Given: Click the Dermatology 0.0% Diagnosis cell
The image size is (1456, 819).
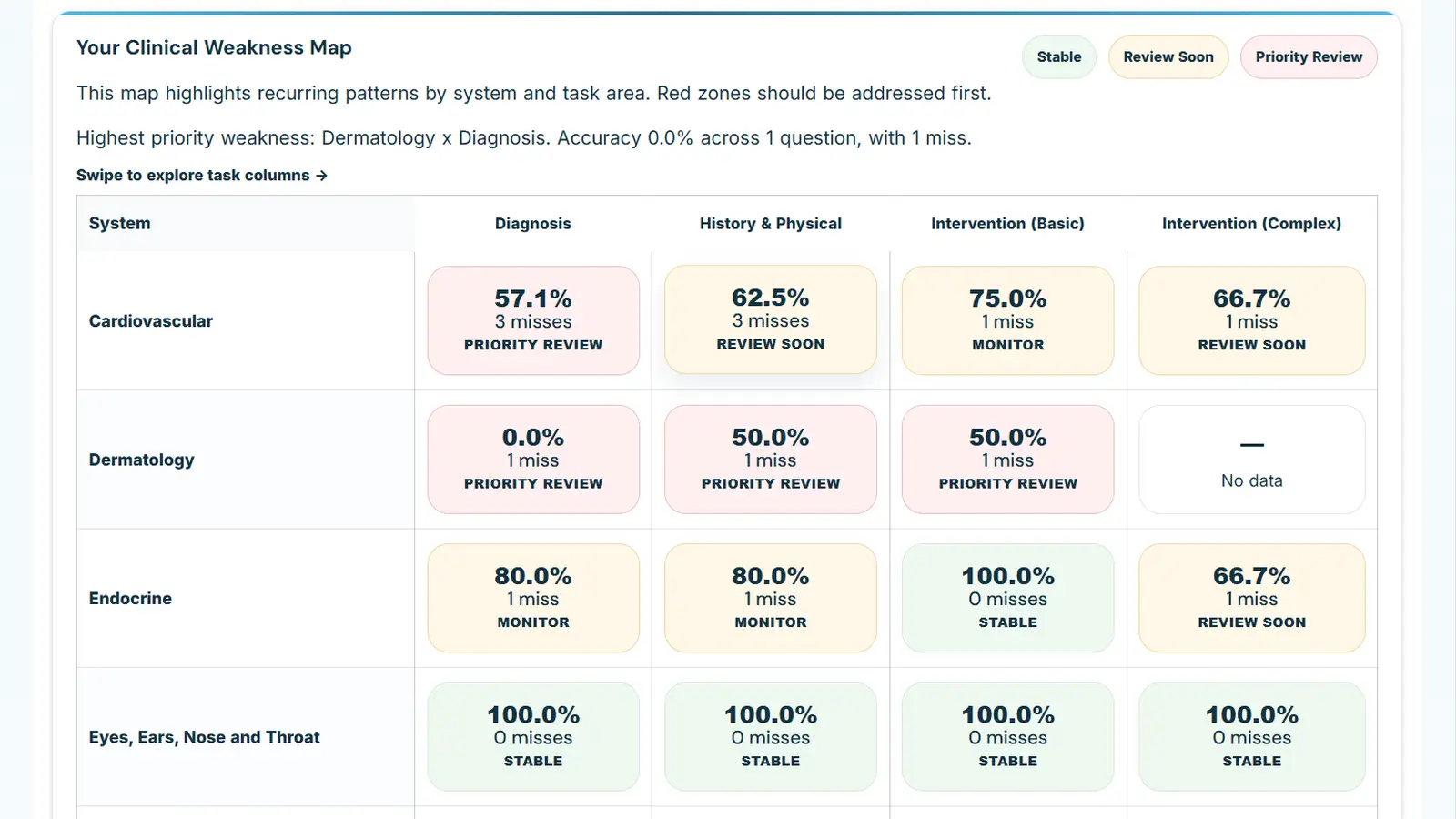Looking at the screenshot, I should pos(533,459).
